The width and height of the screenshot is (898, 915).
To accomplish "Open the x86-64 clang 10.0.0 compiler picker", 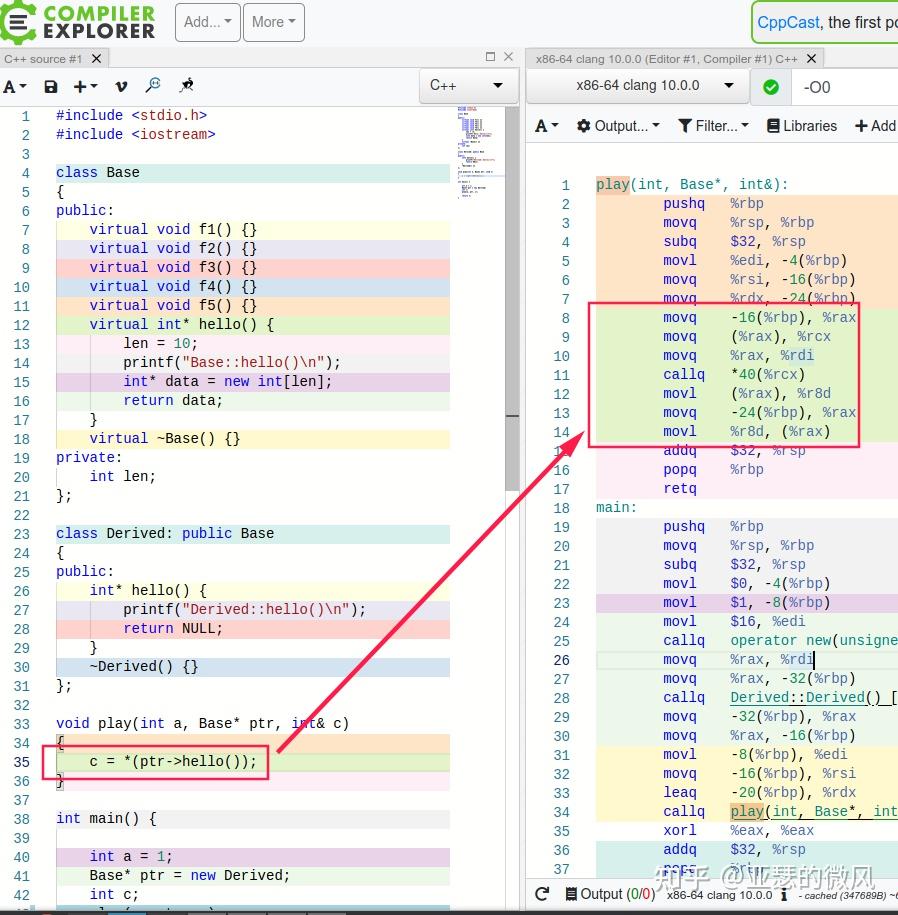I will click(x=637, y=86).
